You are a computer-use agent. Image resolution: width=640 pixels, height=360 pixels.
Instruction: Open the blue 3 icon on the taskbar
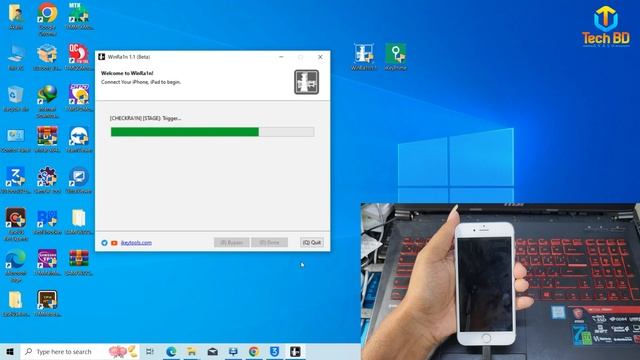point(275,351)
